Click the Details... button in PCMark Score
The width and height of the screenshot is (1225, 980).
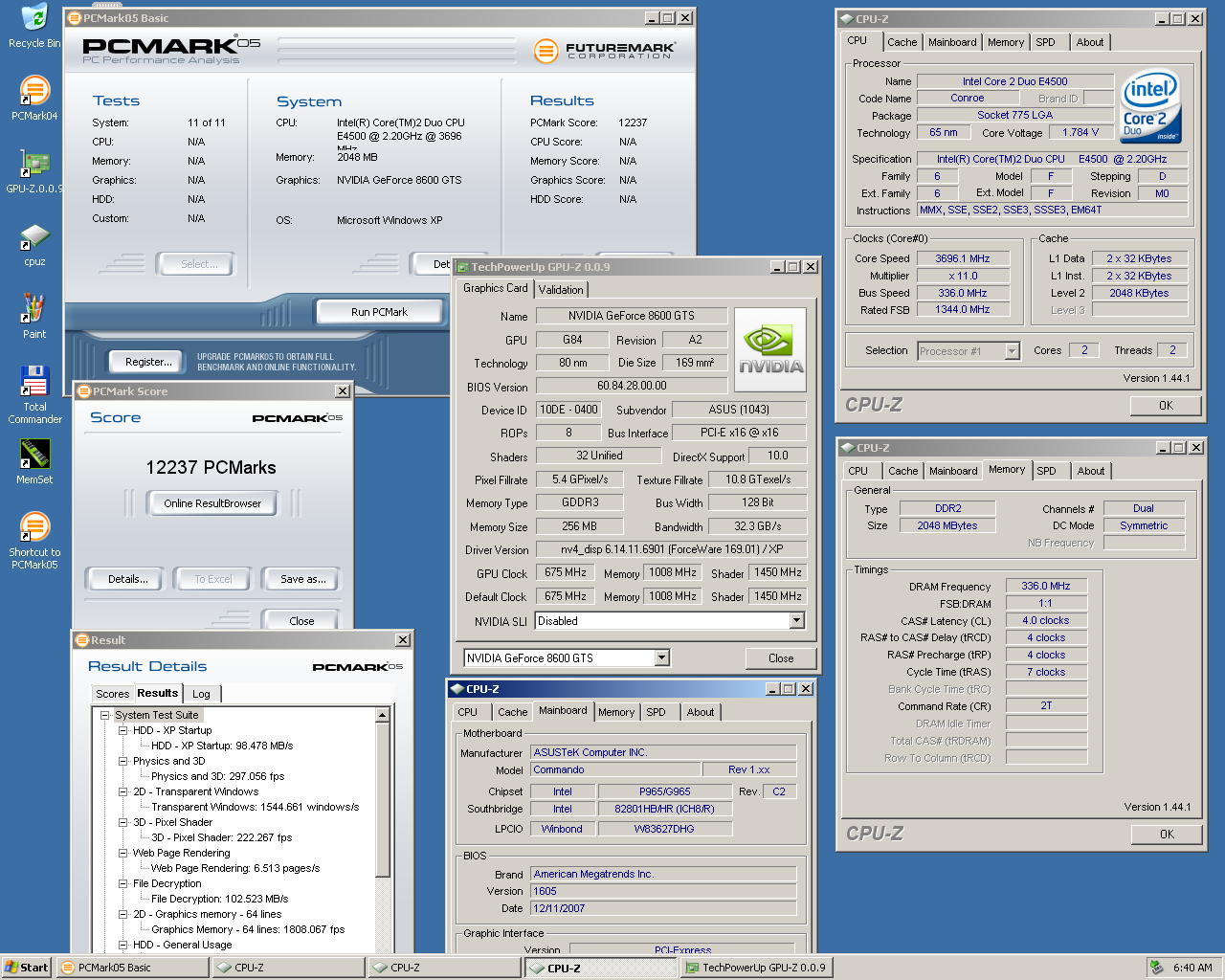(127, 579)
